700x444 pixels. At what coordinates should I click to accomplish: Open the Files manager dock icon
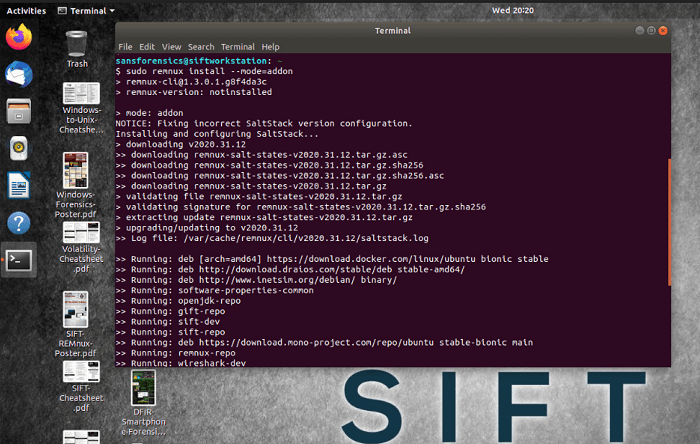18,111
